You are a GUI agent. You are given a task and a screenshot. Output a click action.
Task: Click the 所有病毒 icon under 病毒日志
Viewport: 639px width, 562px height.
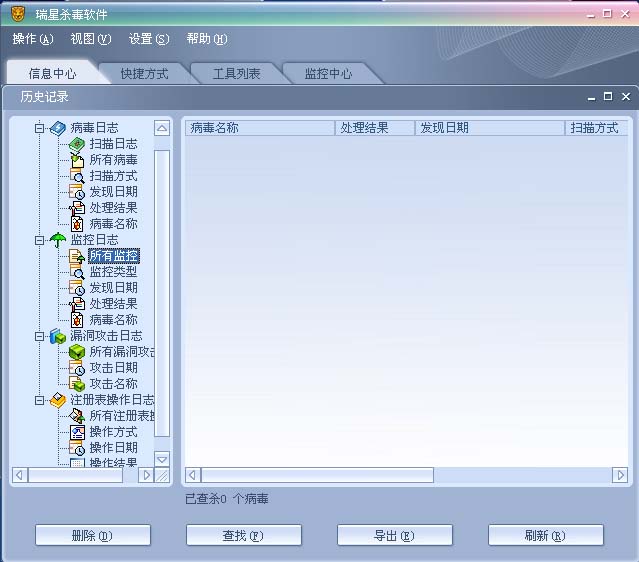click(x=77, y=160)
